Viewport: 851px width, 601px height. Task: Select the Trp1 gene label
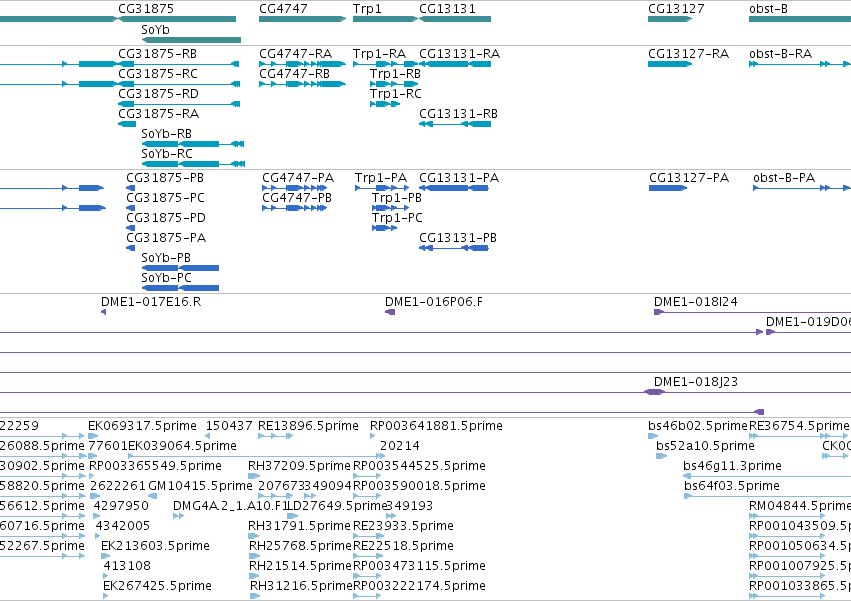pyautogui.click(x=367, y=9)
